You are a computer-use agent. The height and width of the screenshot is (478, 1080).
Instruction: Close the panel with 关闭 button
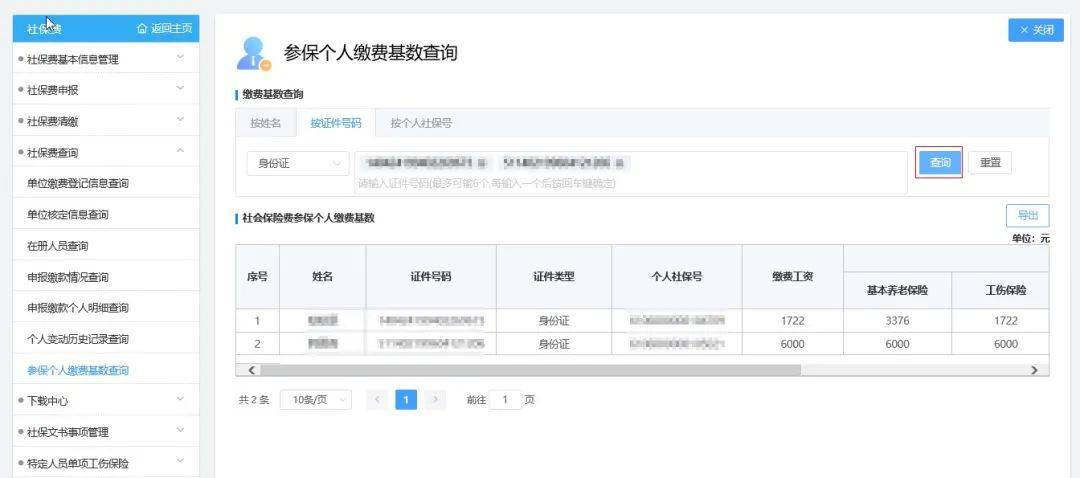1036,30
